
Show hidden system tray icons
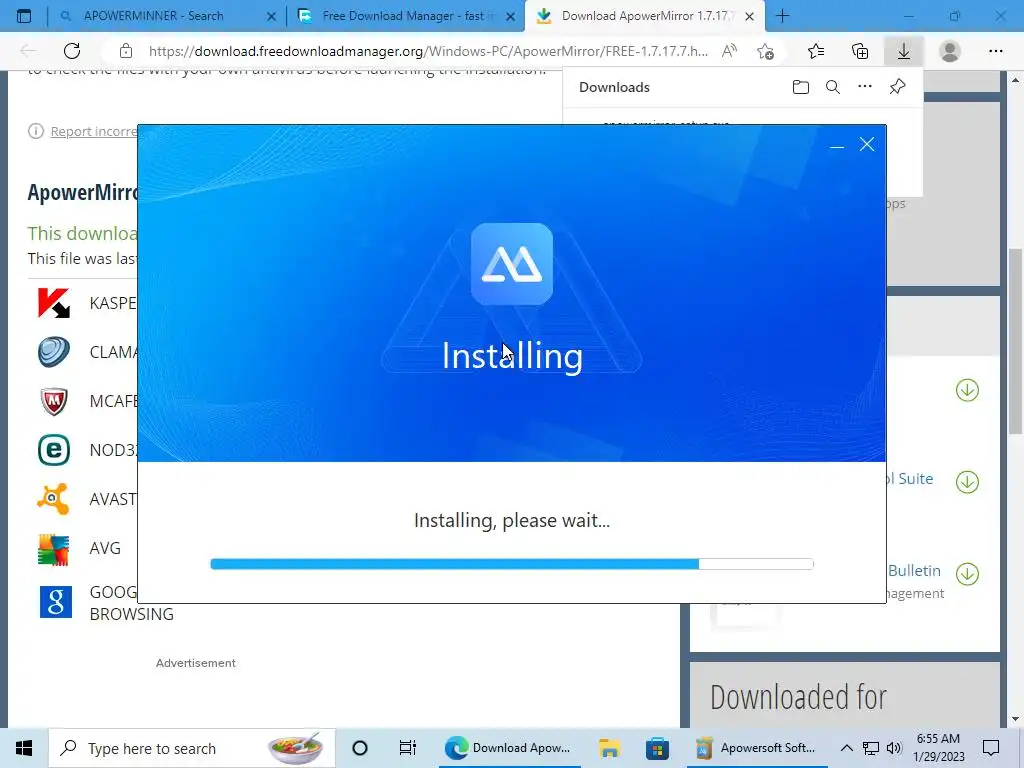[846, 748]
